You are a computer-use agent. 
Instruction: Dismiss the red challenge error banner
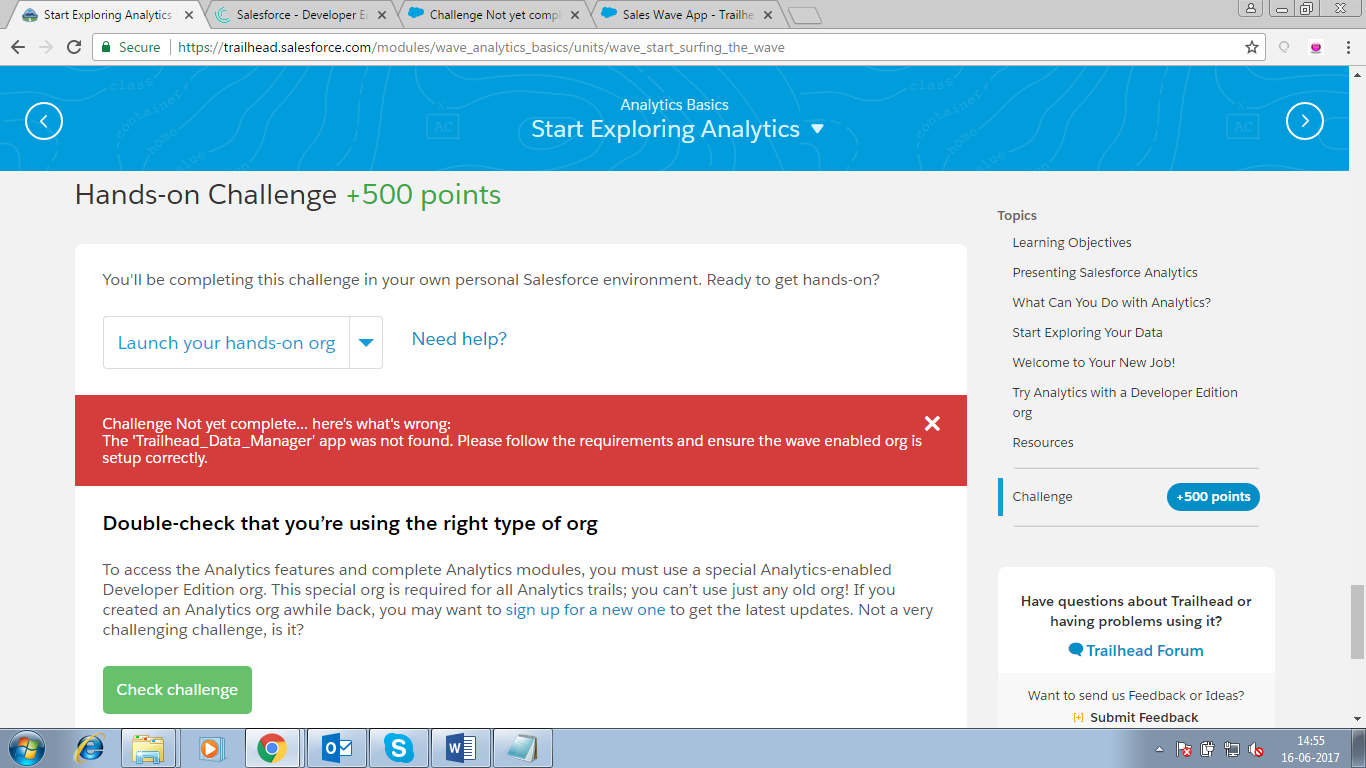932,423
